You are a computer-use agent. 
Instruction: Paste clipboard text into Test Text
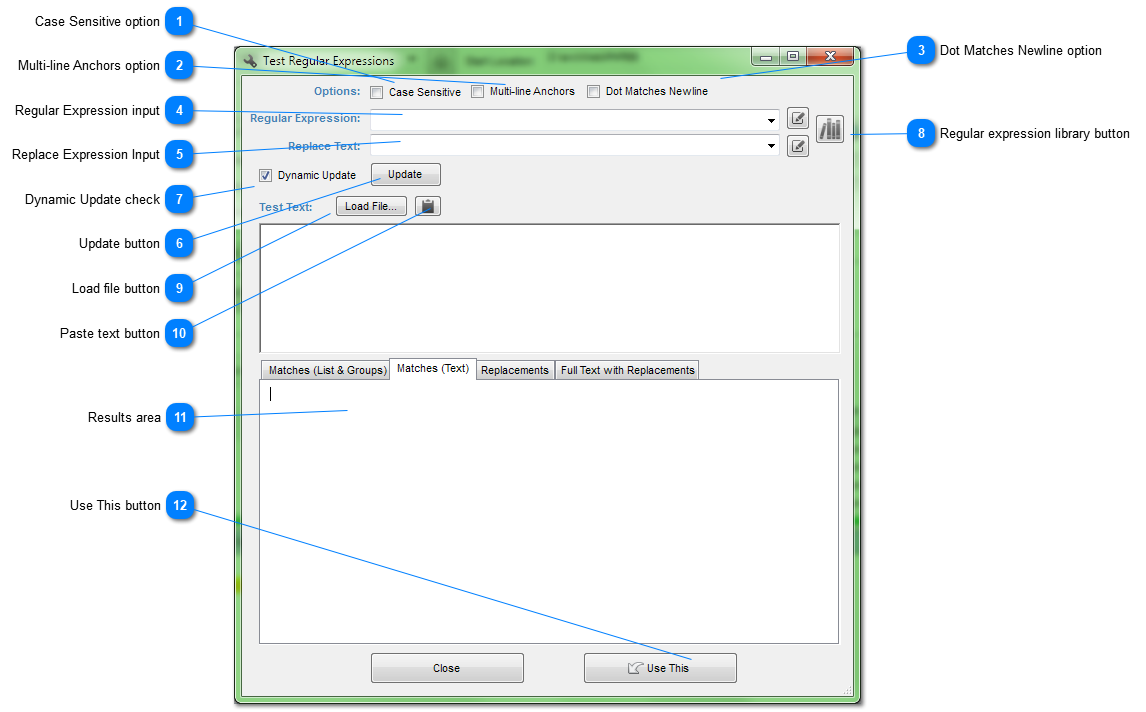(427, 206)
